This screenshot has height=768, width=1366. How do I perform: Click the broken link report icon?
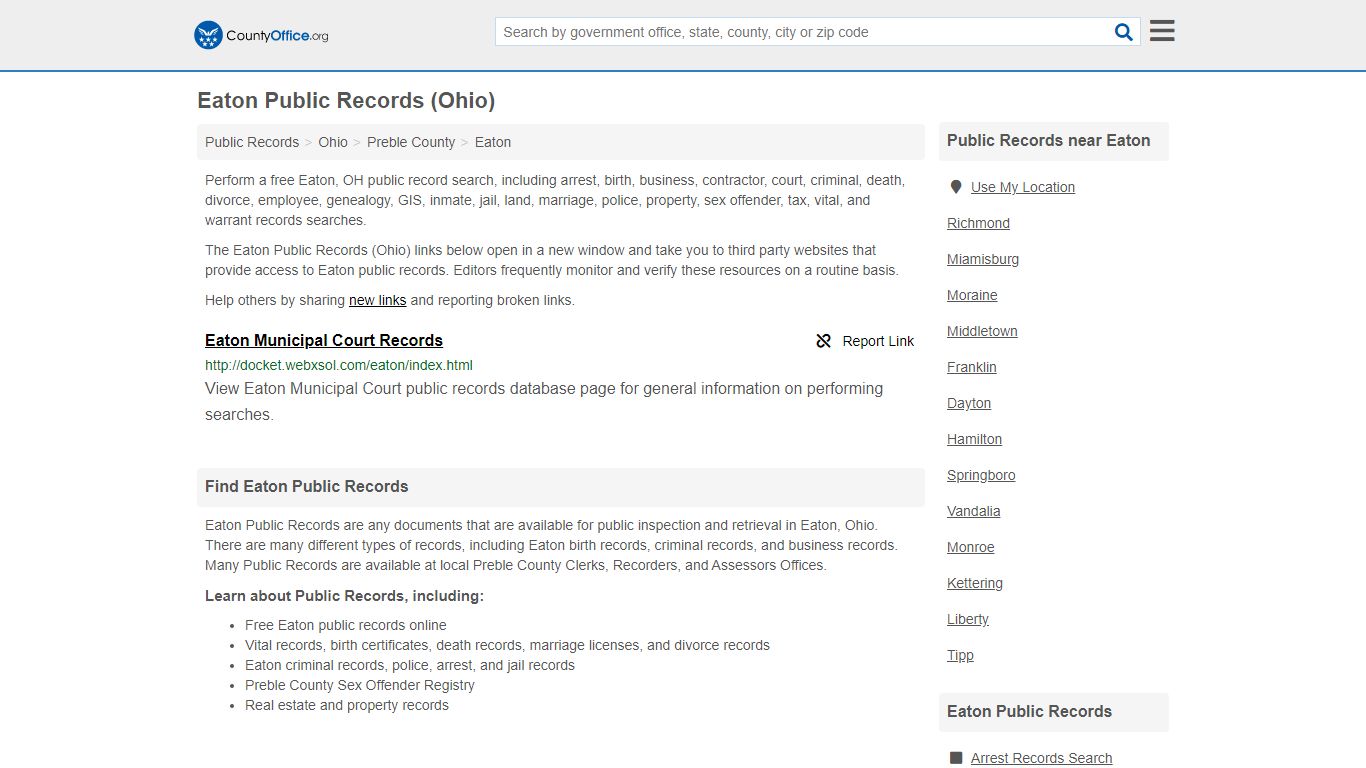click(824, 341)
